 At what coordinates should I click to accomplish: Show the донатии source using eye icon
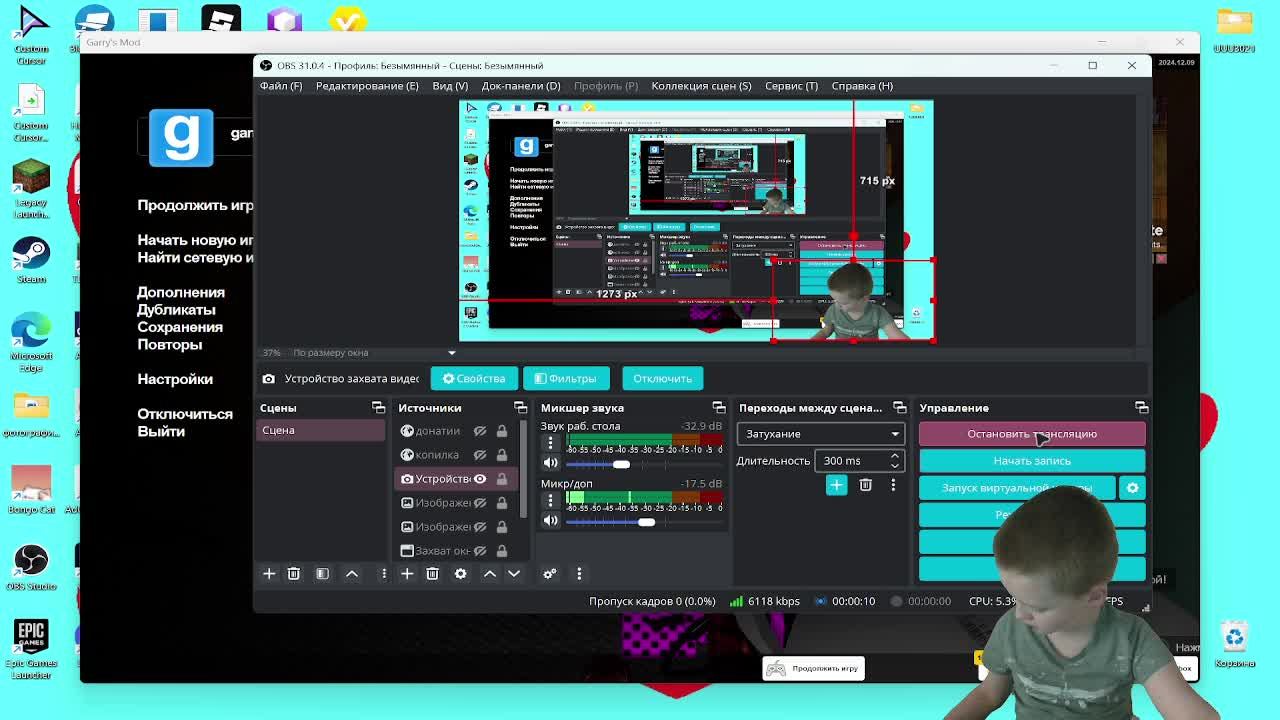click(480, 431)
